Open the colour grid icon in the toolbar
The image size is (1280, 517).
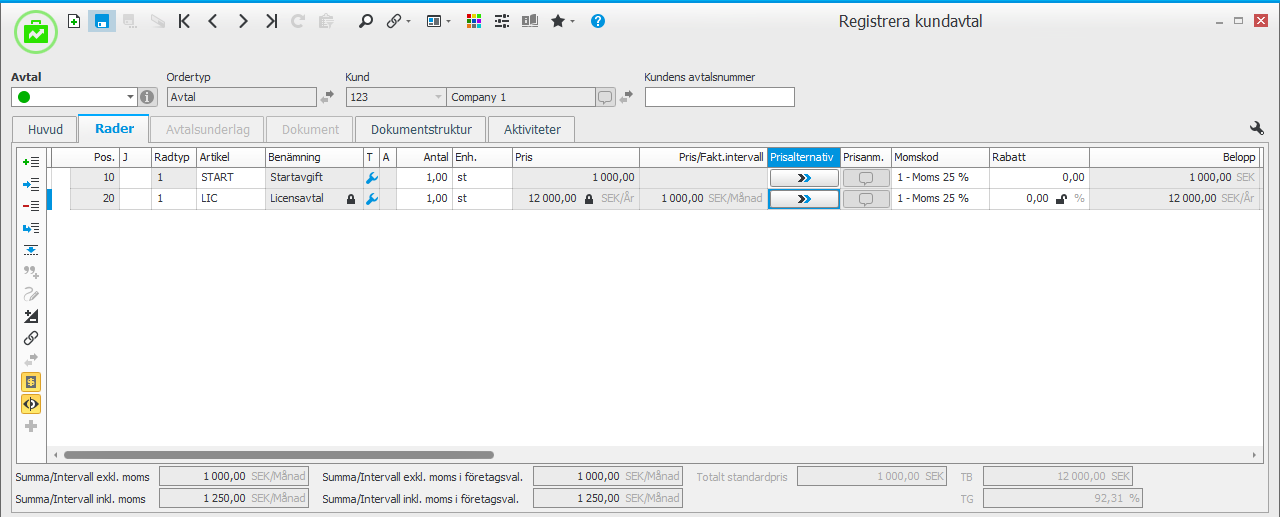point(474,21)
